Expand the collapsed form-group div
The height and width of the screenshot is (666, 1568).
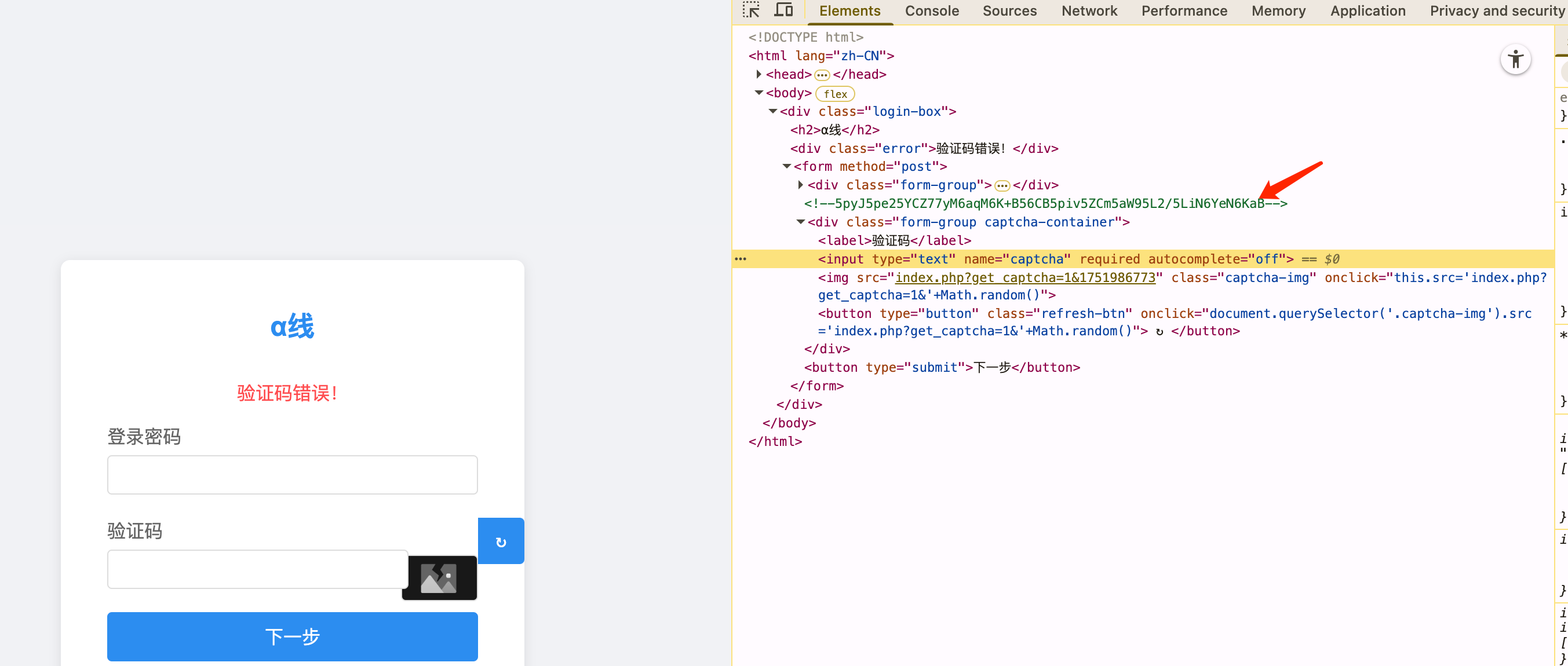pos(800,185)
